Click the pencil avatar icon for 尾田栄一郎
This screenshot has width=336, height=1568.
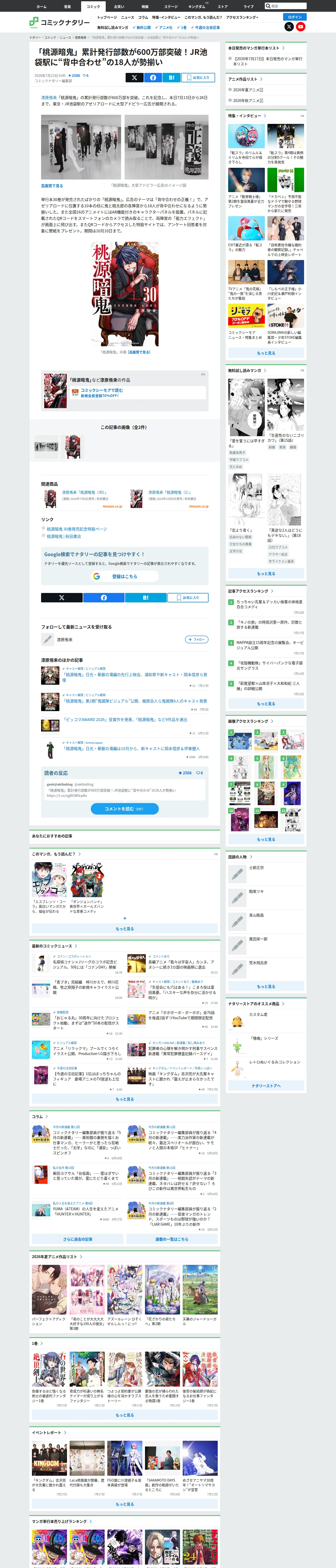tap(237, 945)
